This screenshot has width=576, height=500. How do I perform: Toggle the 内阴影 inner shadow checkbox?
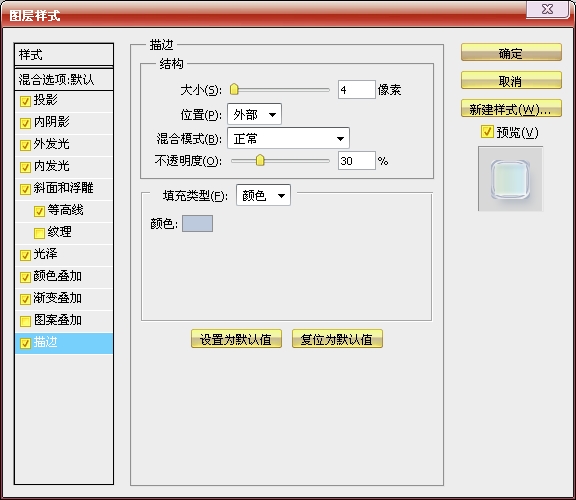(25, 123)
